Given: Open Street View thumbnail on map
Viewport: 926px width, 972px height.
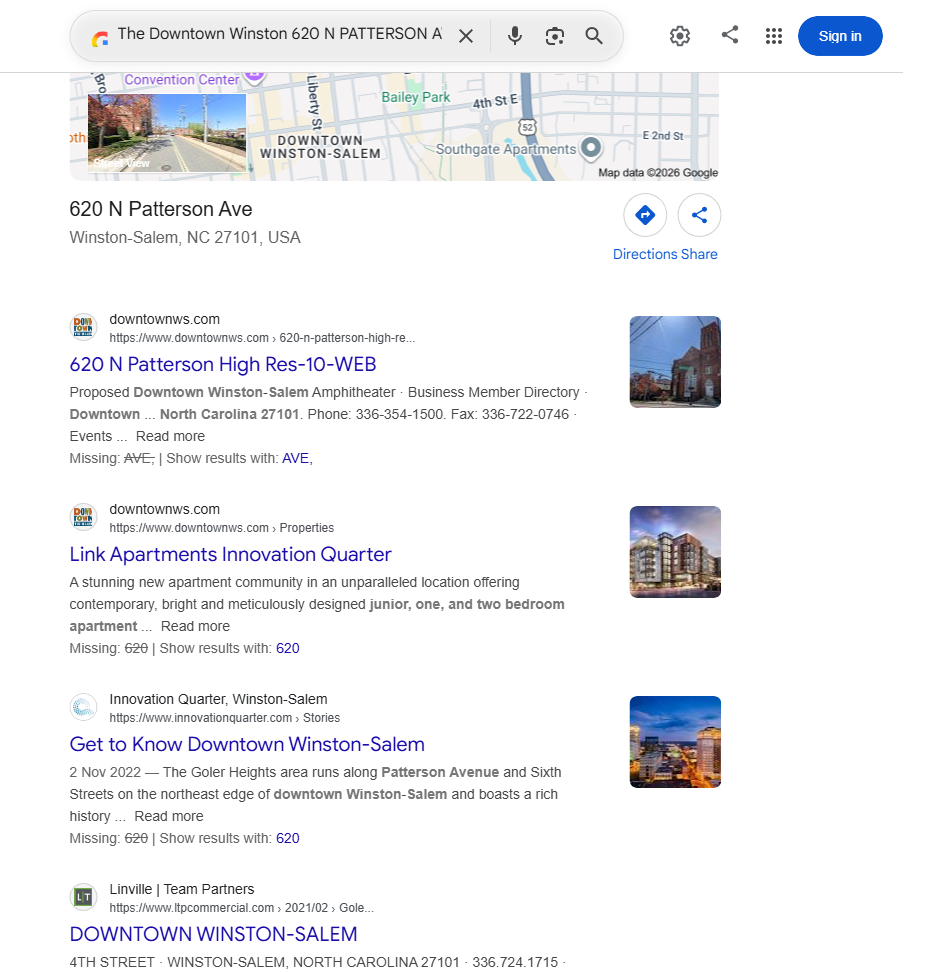Looking at the screenshot, I should pos(167,133).
